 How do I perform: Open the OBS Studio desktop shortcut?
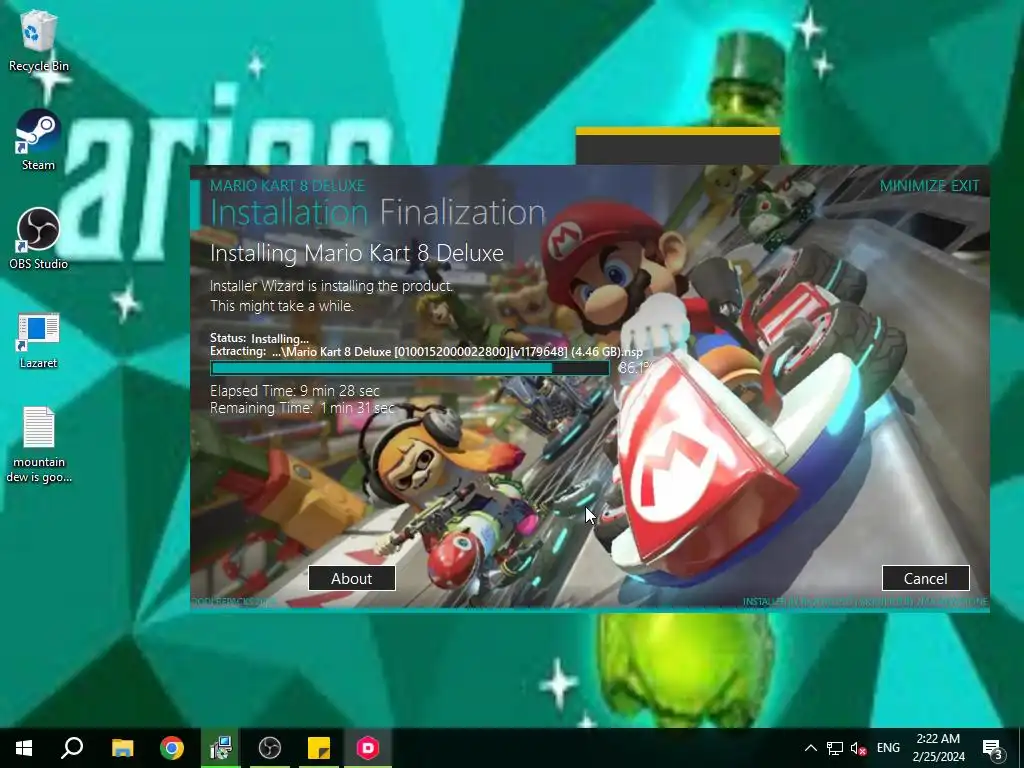(x=39, y=239)
